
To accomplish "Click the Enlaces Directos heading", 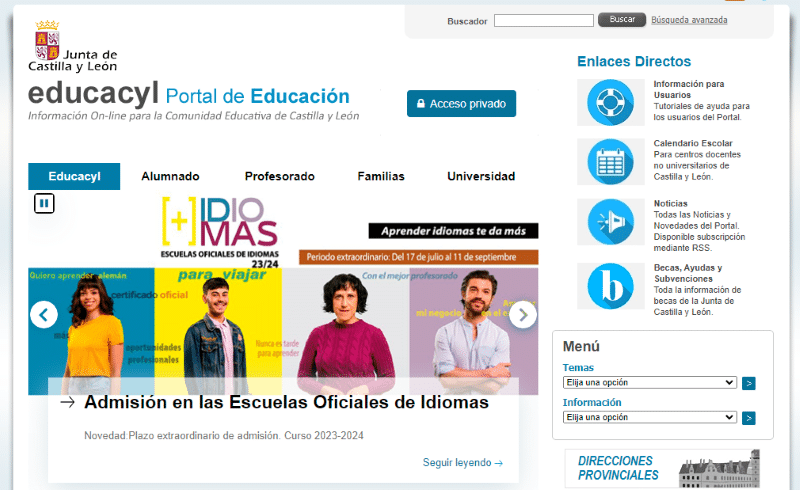I will pyautogui.click(x=634, y=61).
